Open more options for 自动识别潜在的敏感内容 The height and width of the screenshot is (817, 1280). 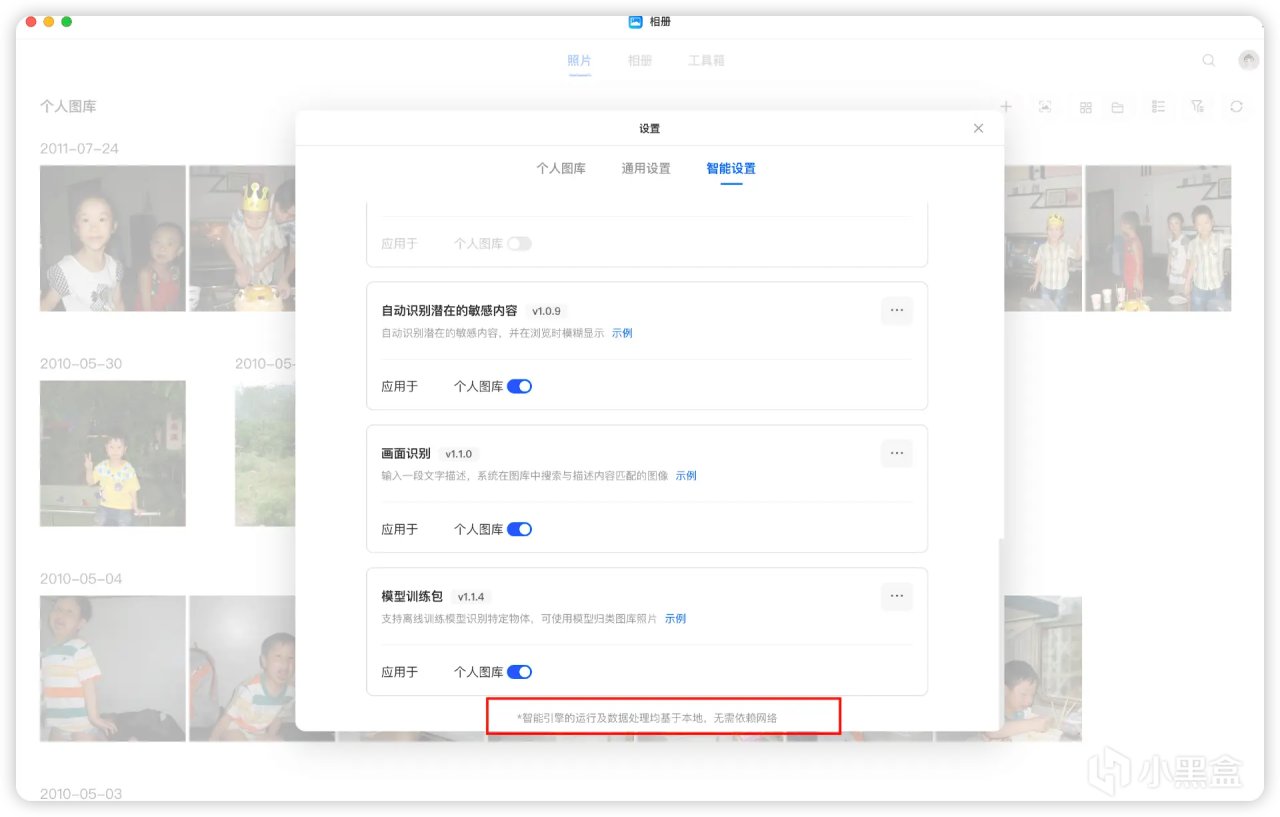pos(897,311)
